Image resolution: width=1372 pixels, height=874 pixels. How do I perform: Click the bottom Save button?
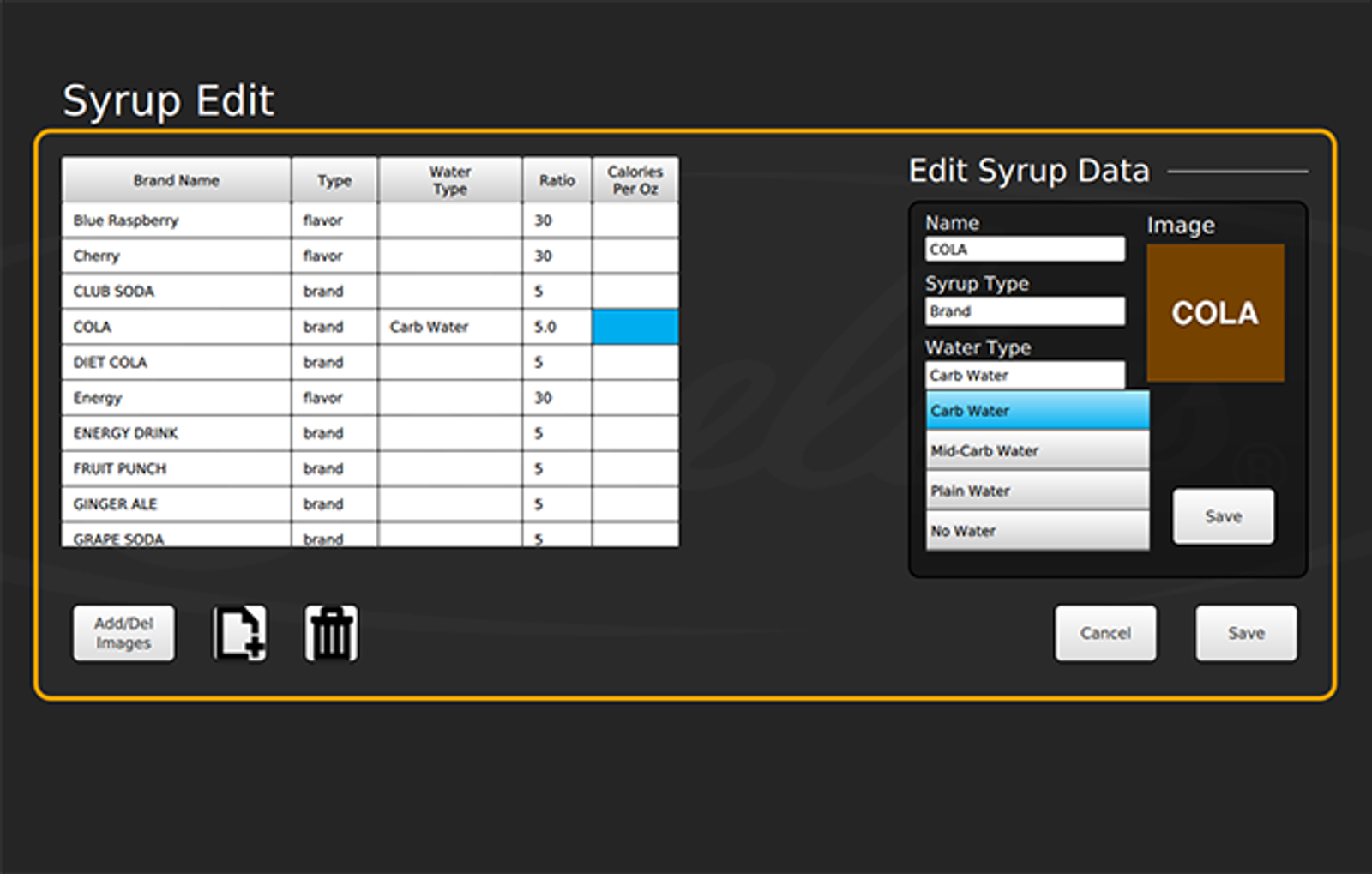[1246, 633]
